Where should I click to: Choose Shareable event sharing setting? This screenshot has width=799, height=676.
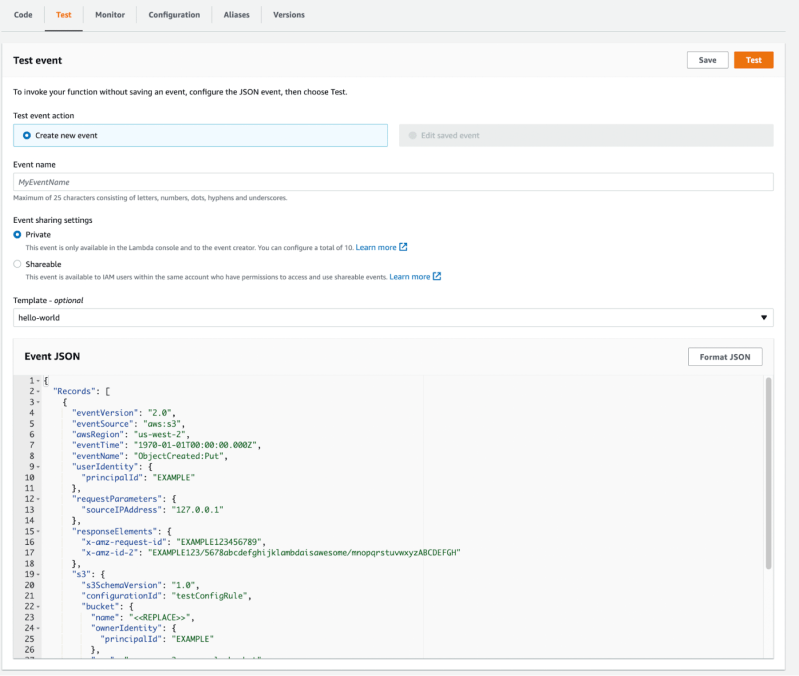click(x=17, y=264)
